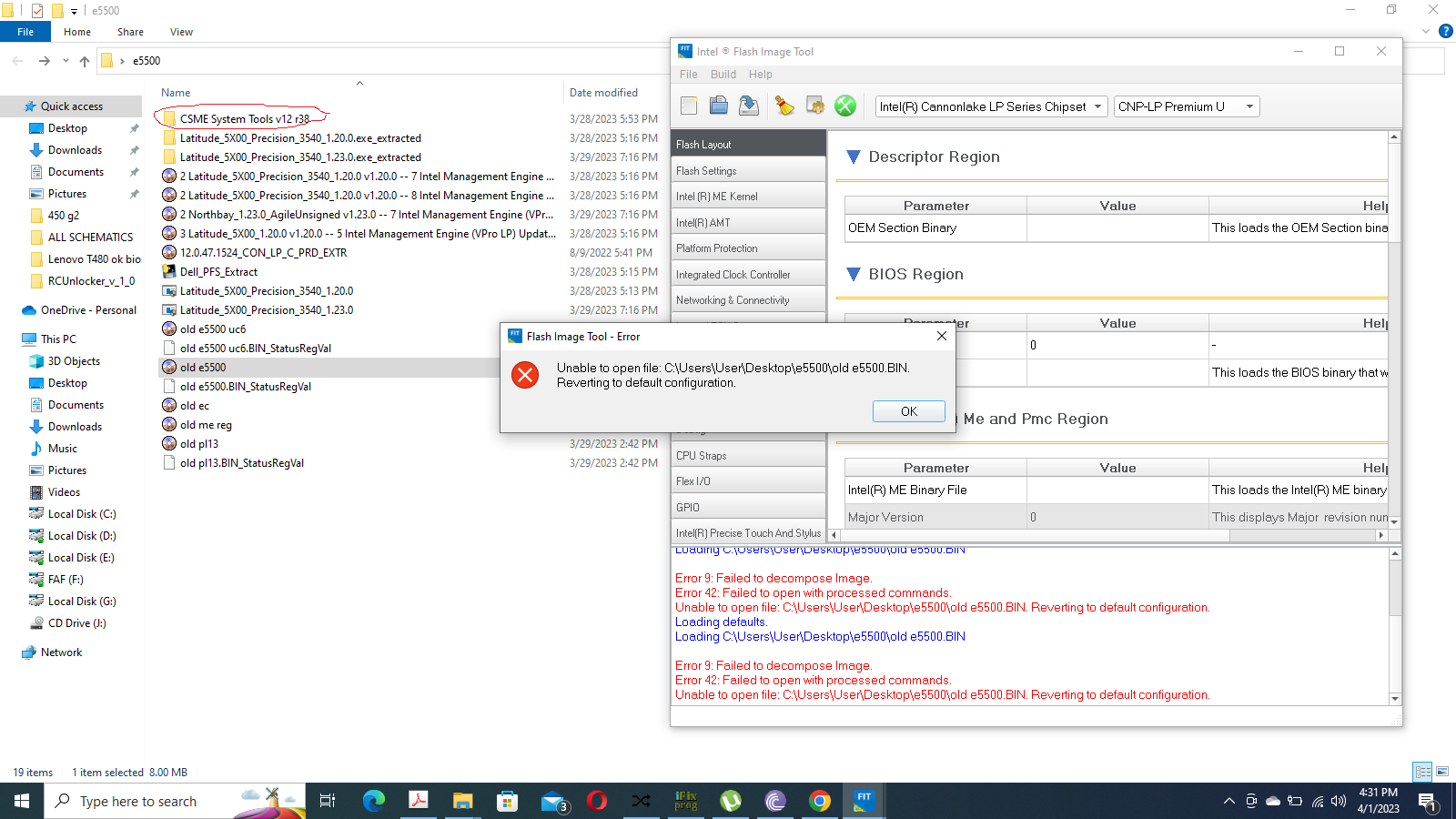Viewport: 1456px width, 819px height.
Task: Click the Save configuration disk icon
Action: [x=749, y=106]
